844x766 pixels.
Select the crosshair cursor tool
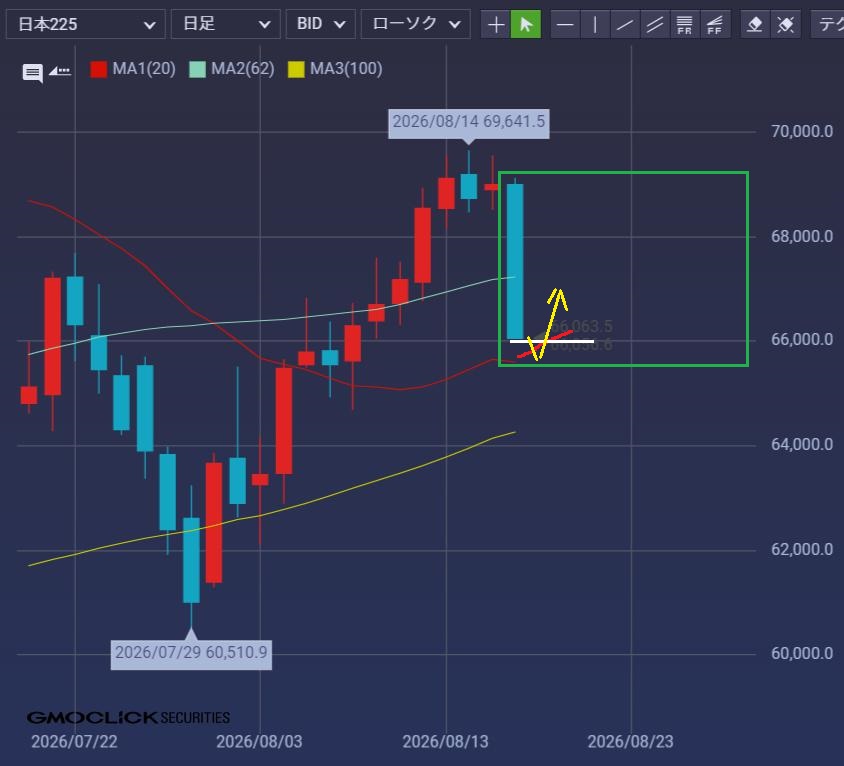(x=495, y=24)
